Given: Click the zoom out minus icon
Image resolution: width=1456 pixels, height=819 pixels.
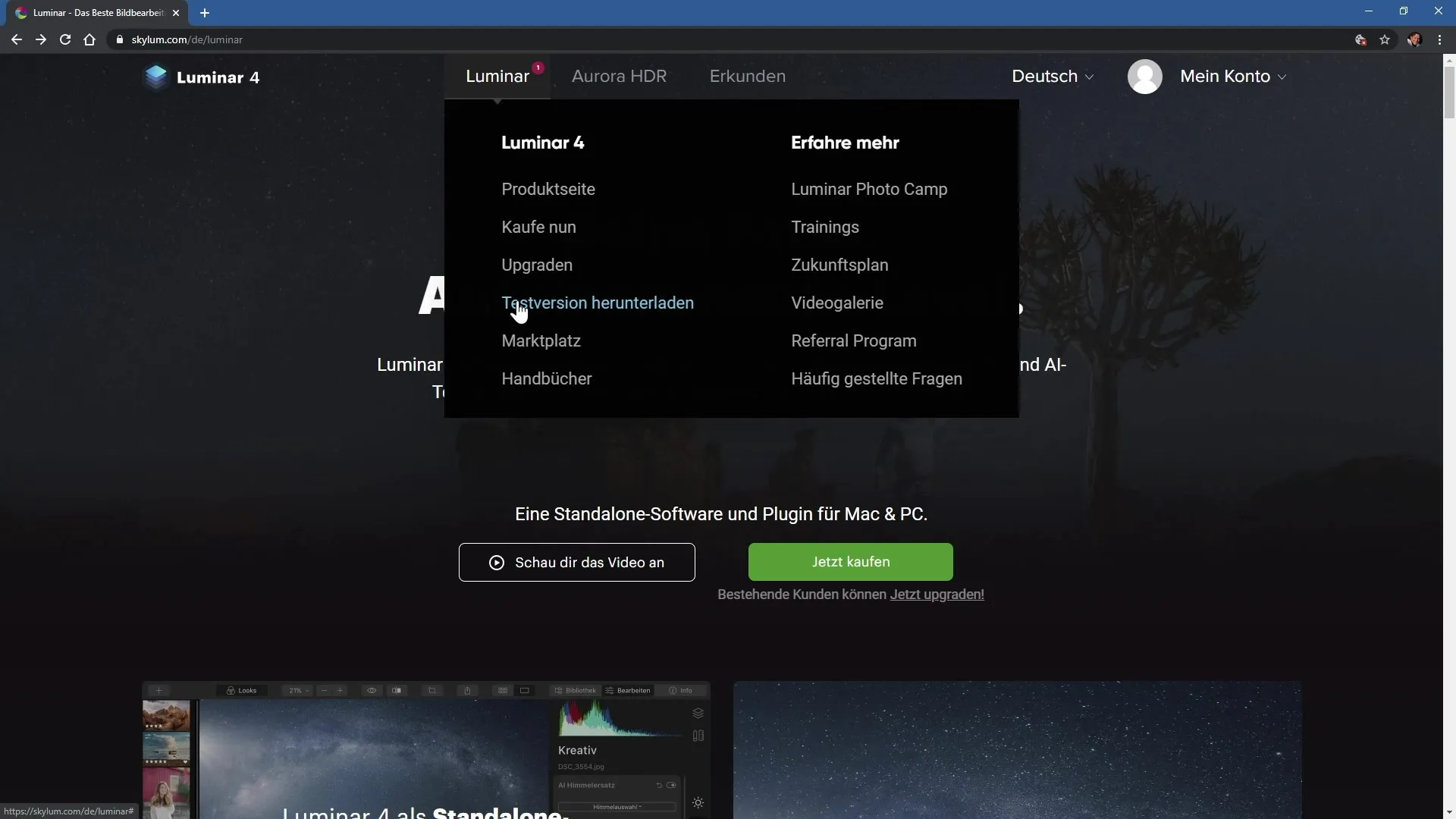Looking at the screenshot, I should (x=325, y=690).
